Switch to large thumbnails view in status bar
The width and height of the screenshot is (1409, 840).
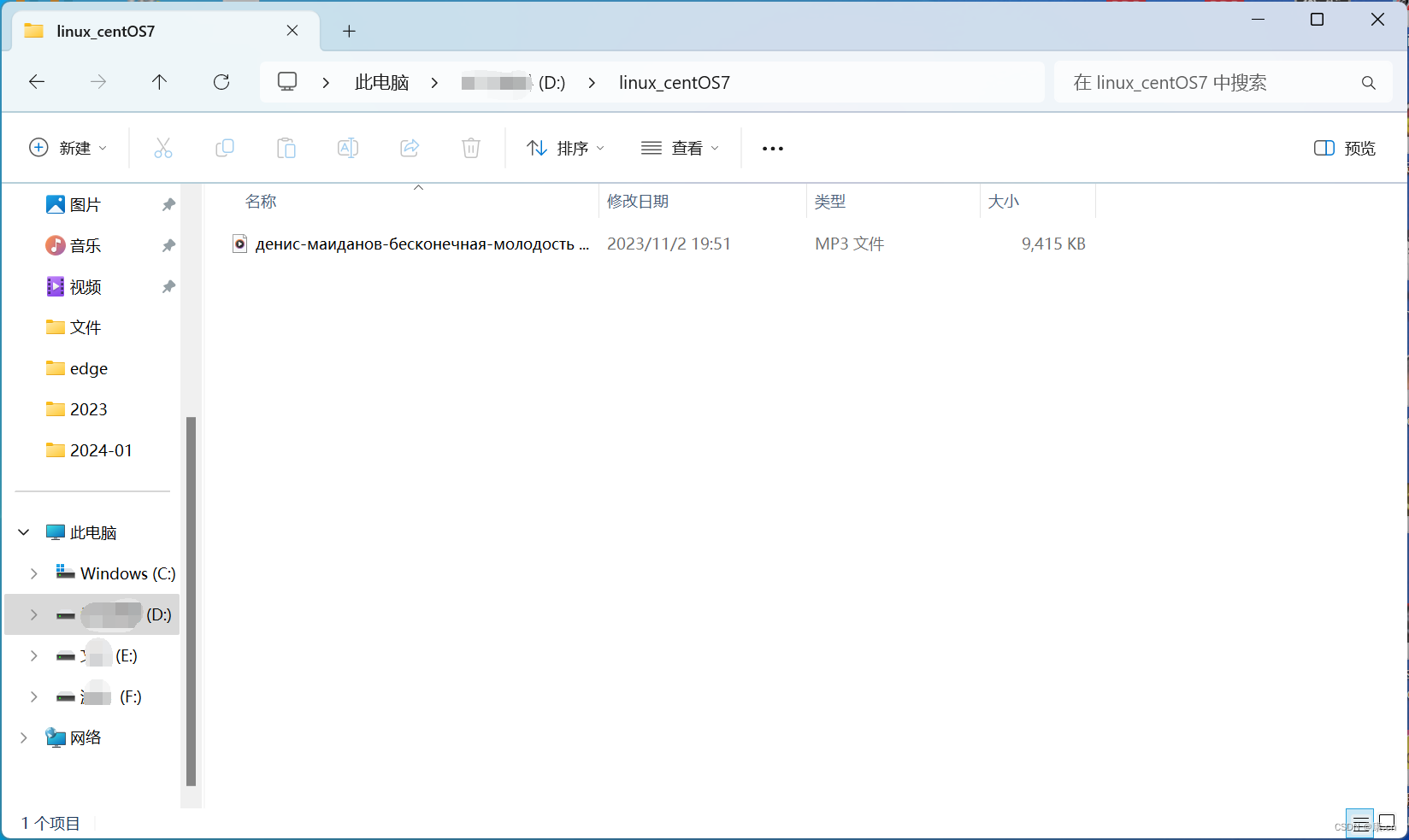coord(1387,823)
